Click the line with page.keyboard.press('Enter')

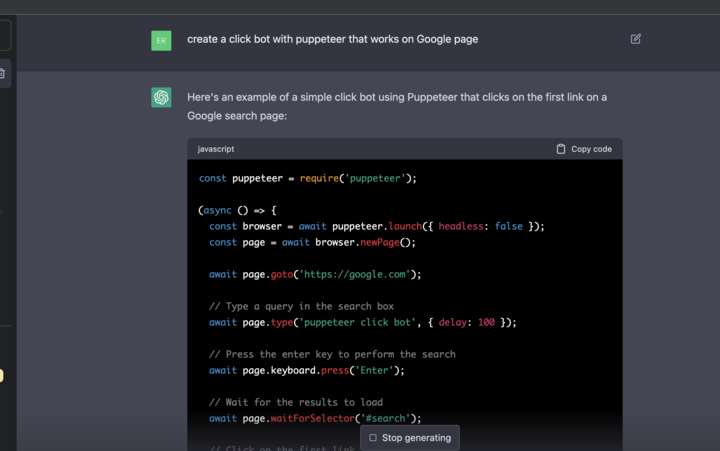307,370
